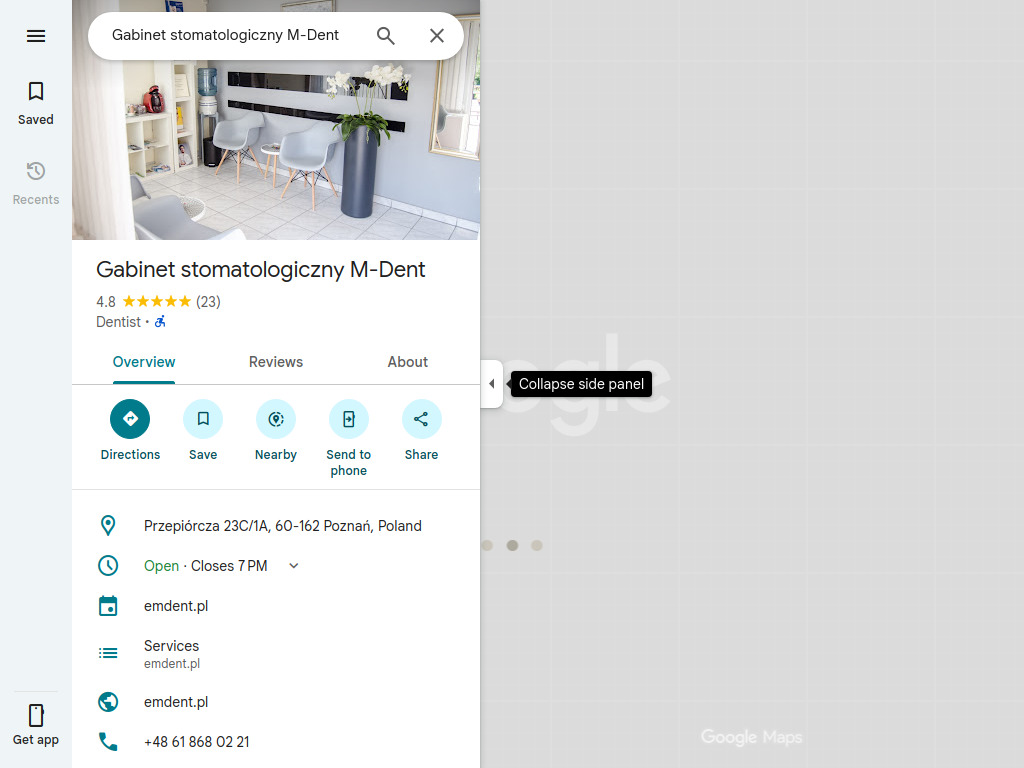Click the globe website icon

108,702
